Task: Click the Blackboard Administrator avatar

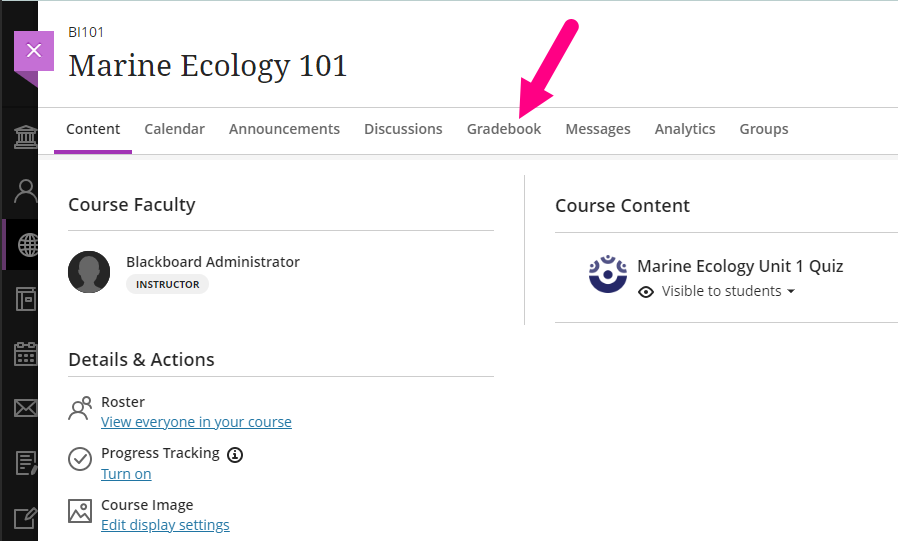Action: [89, 272]
